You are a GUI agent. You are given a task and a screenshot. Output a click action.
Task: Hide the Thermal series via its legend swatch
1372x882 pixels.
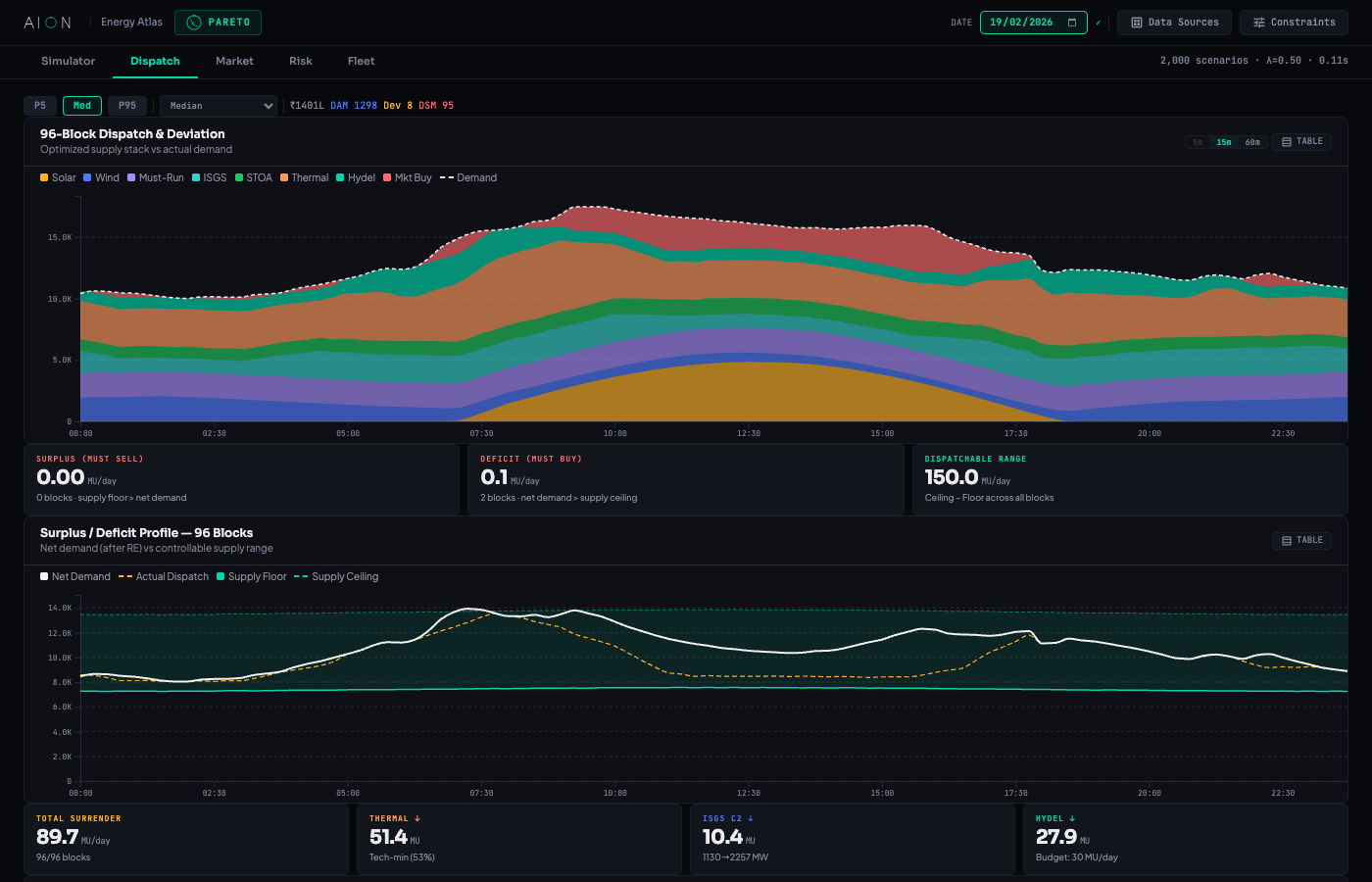tap(286, 177)
